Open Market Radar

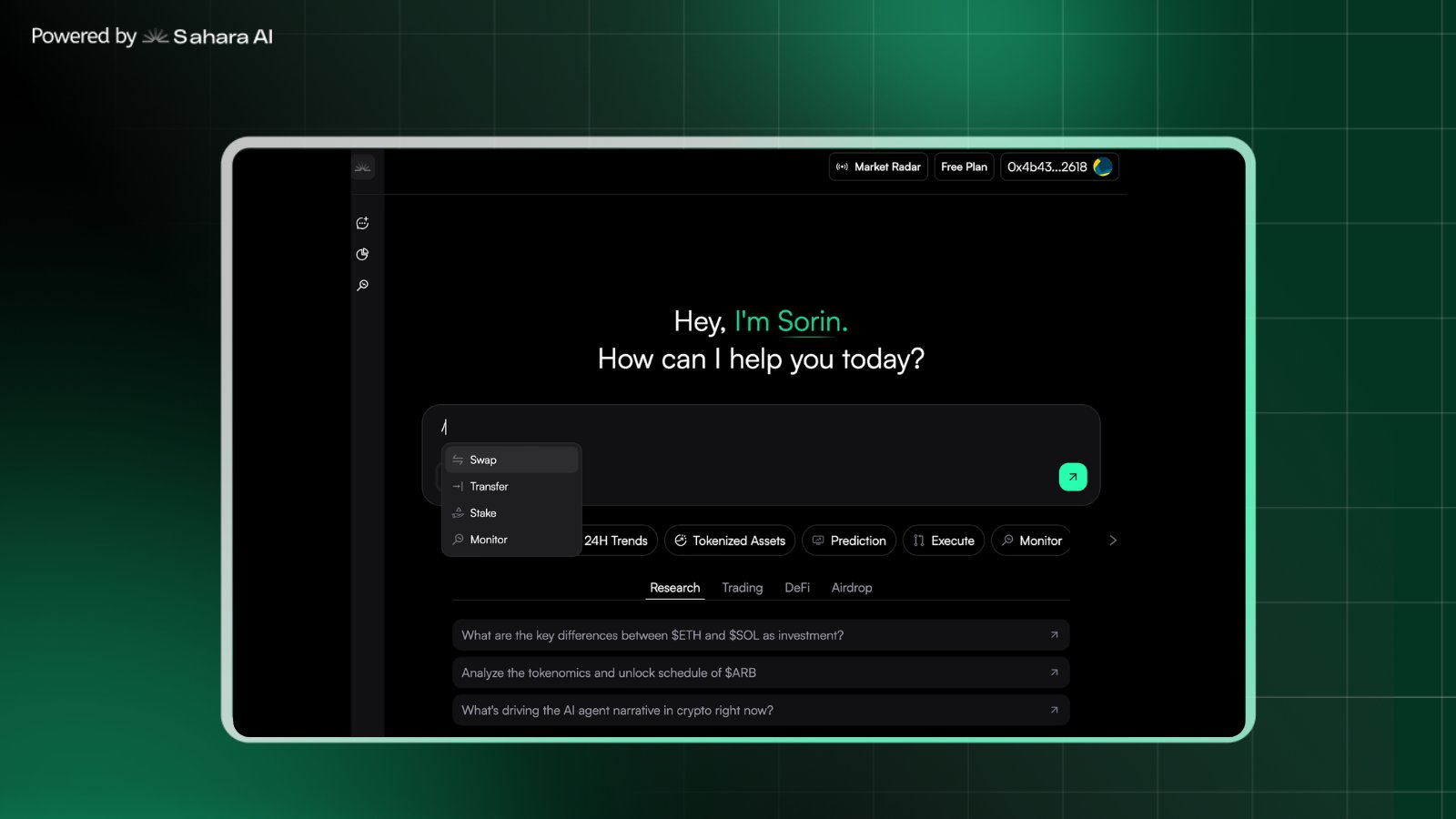click(x=878, y=167)
